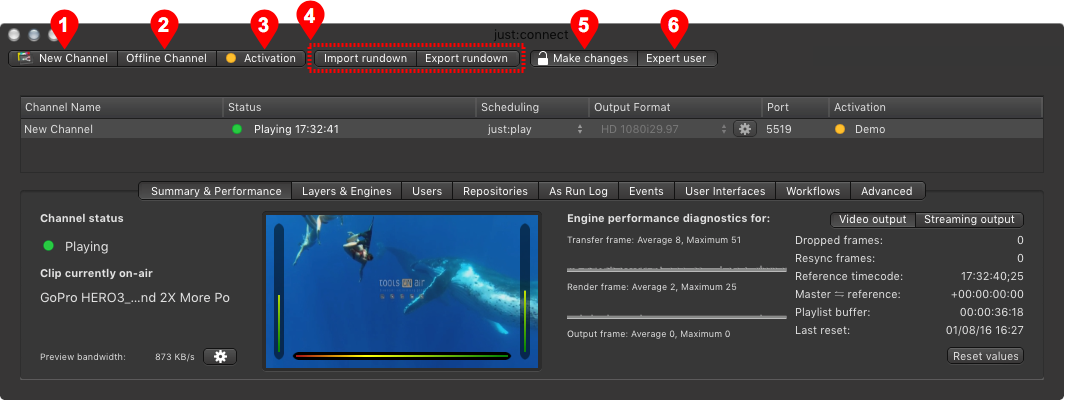
Task: Click the whale video preview thumbnail
Action: click(x=402, y=291)
